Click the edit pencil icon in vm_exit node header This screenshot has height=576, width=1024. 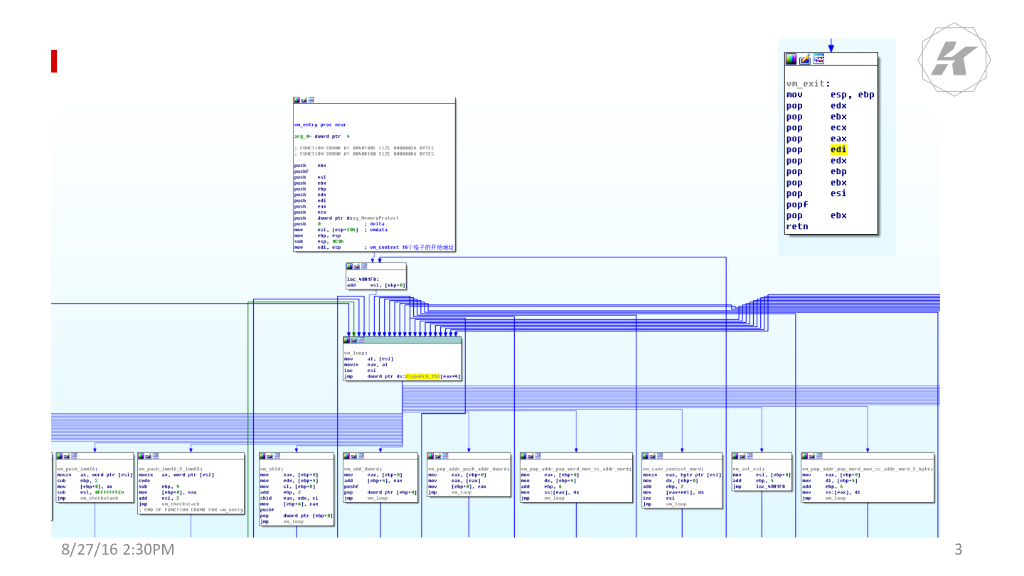[x=804, y=59]
